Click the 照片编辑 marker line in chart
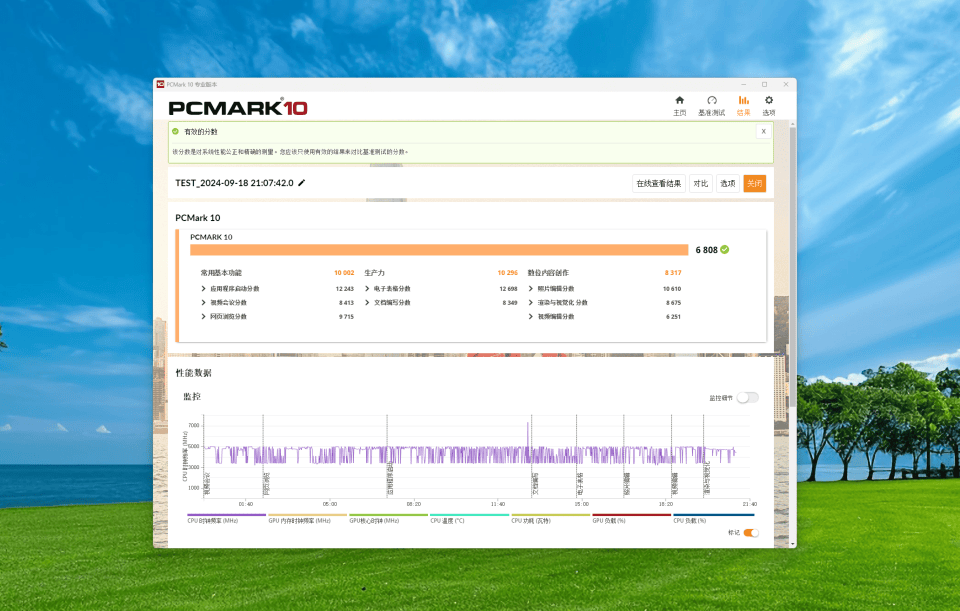This screenshot has height=611, width=960. 624,456
